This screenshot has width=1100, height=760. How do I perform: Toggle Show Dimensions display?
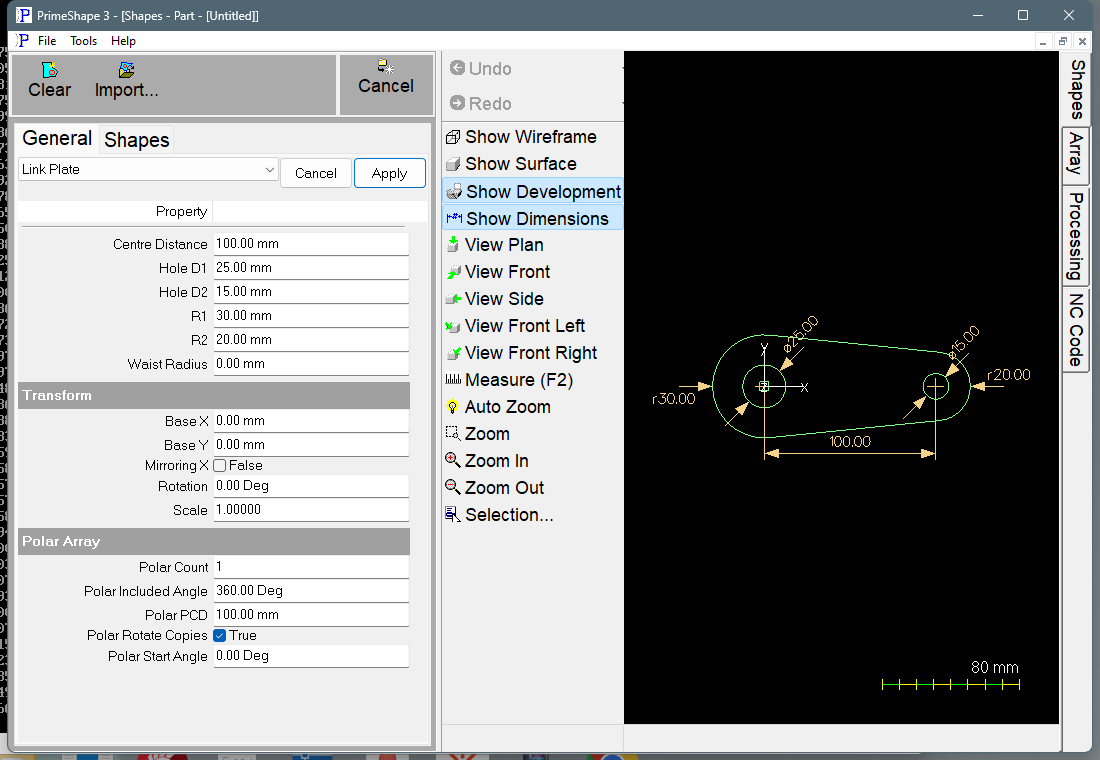(533, 219)
